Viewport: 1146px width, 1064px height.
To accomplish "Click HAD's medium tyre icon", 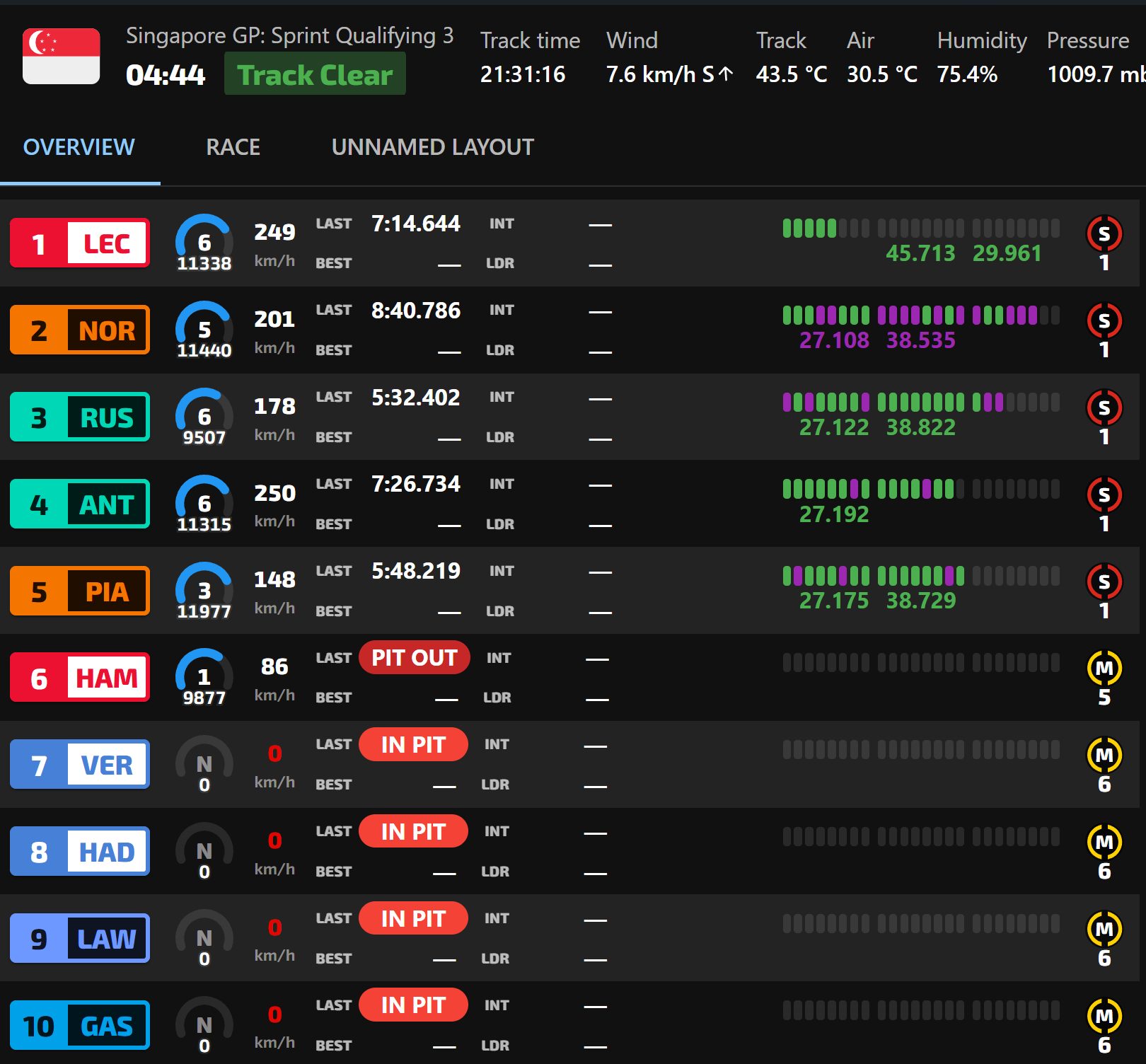I will [1104, 842].
